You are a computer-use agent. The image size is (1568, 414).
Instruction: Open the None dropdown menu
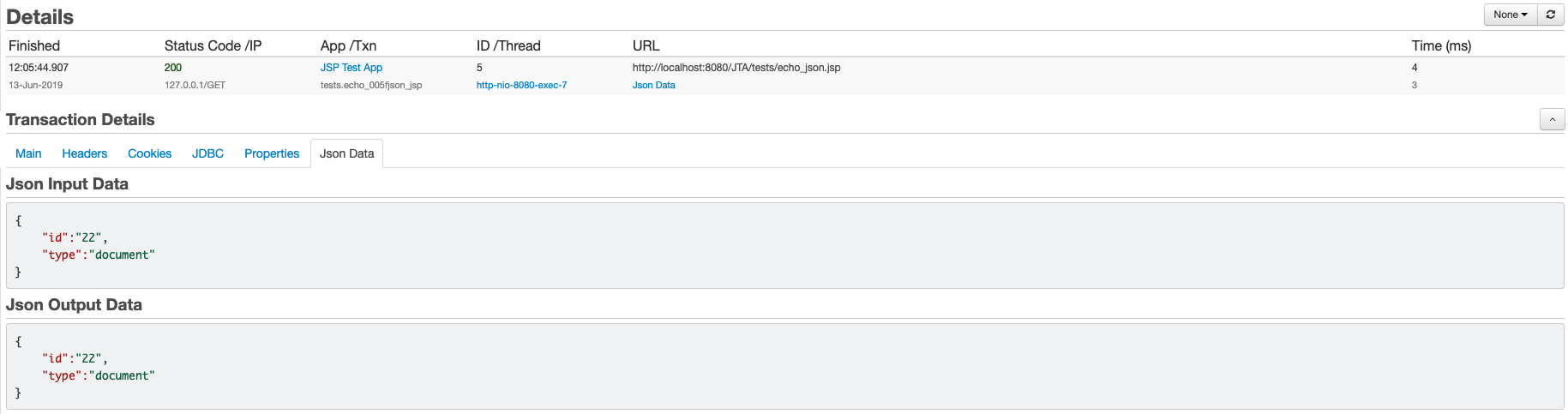click(1511, 15)
